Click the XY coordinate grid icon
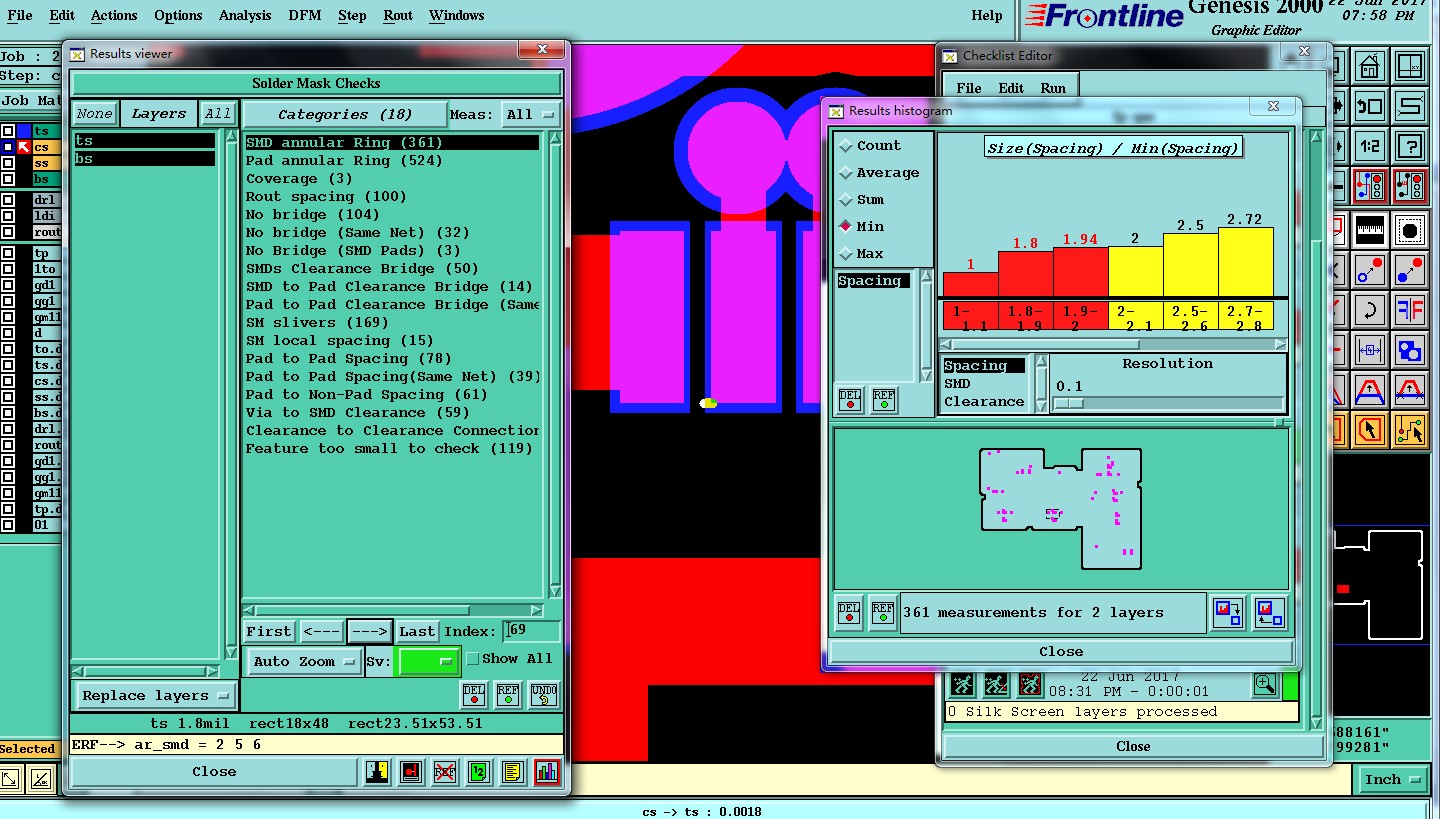The image size is (1440, 819). point(1410,67)
